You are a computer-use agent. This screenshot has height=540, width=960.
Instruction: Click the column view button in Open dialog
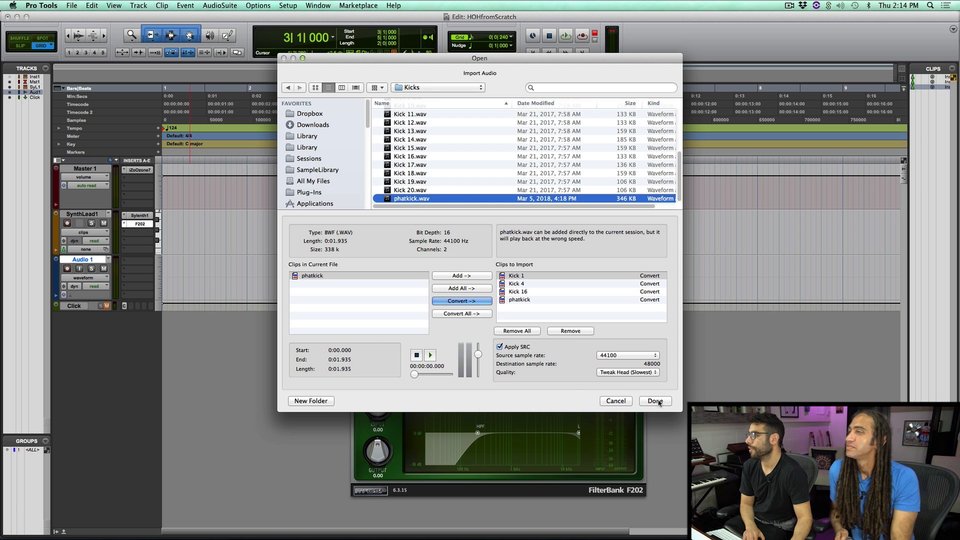tap(342, 88)
